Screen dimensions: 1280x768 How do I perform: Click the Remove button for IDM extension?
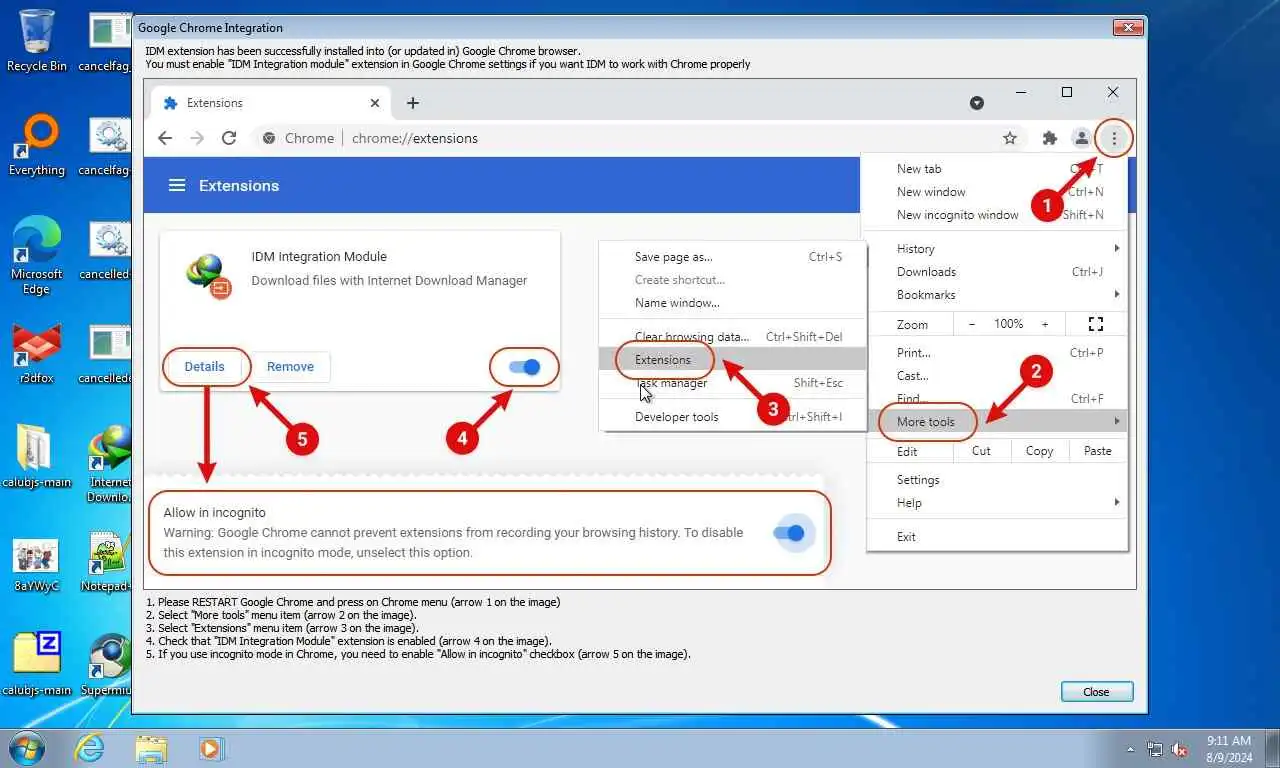tap(290, 366)
